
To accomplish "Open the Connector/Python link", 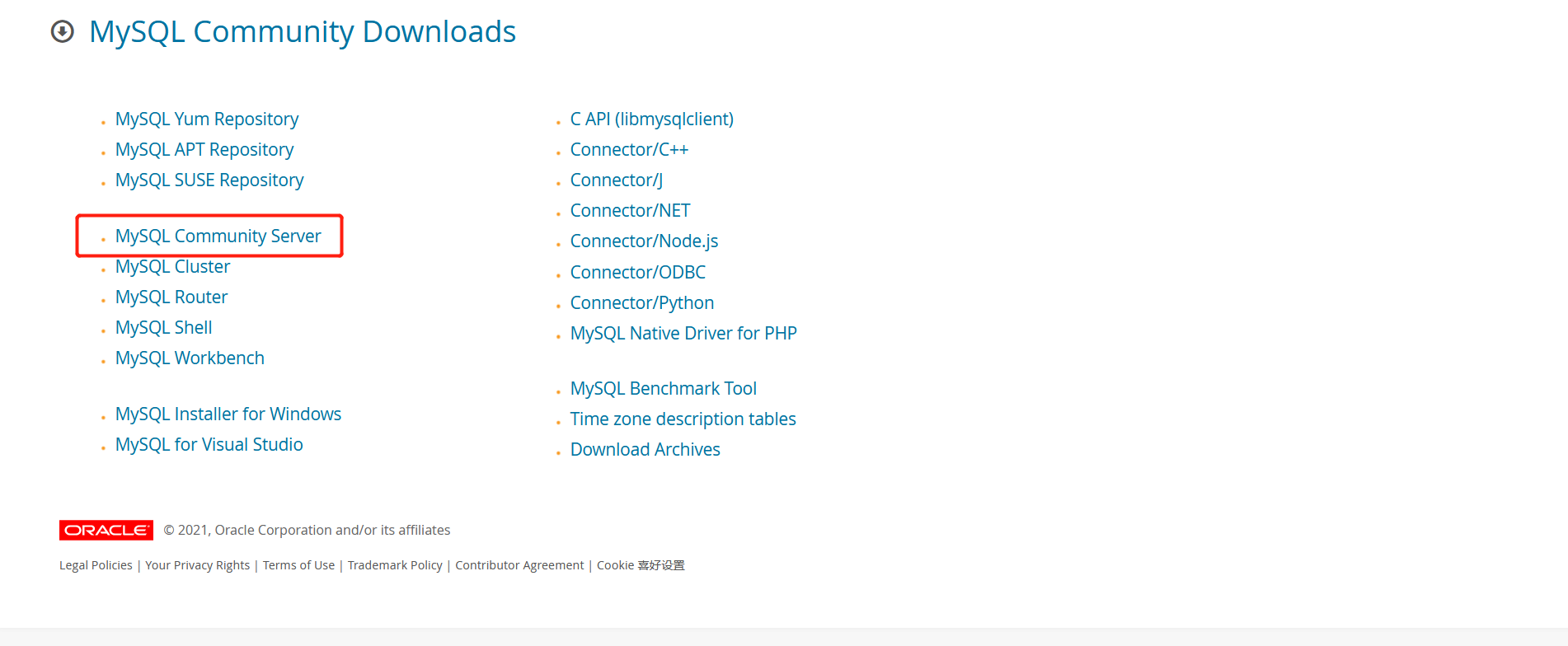I will [642, 303].
